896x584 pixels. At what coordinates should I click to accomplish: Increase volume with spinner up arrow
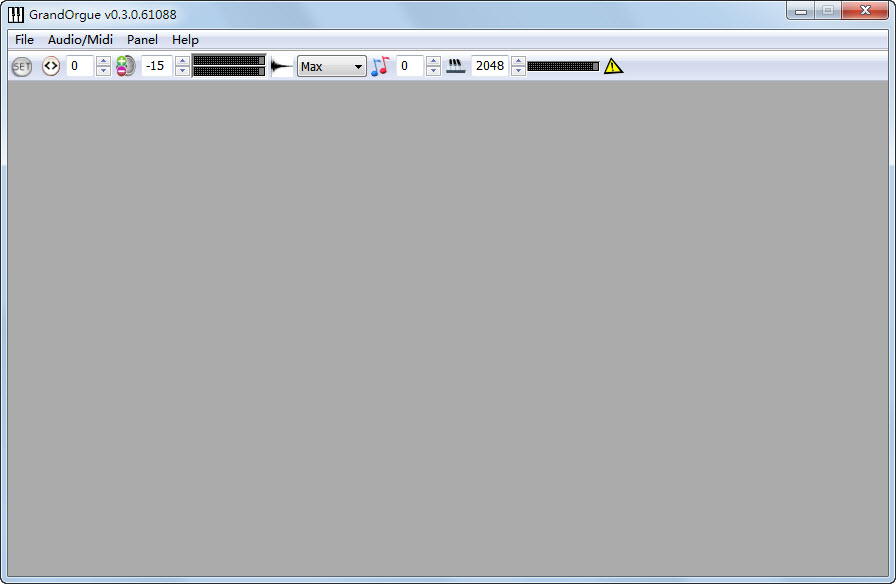click(x=182, y=61)
